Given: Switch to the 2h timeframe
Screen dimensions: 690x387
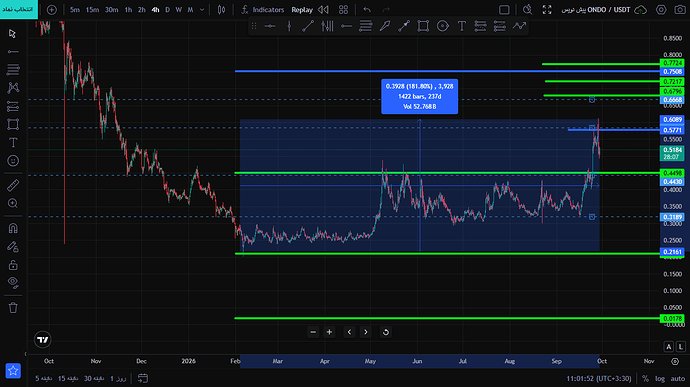Looking at the screenshot, I should [x=142, y=10].
